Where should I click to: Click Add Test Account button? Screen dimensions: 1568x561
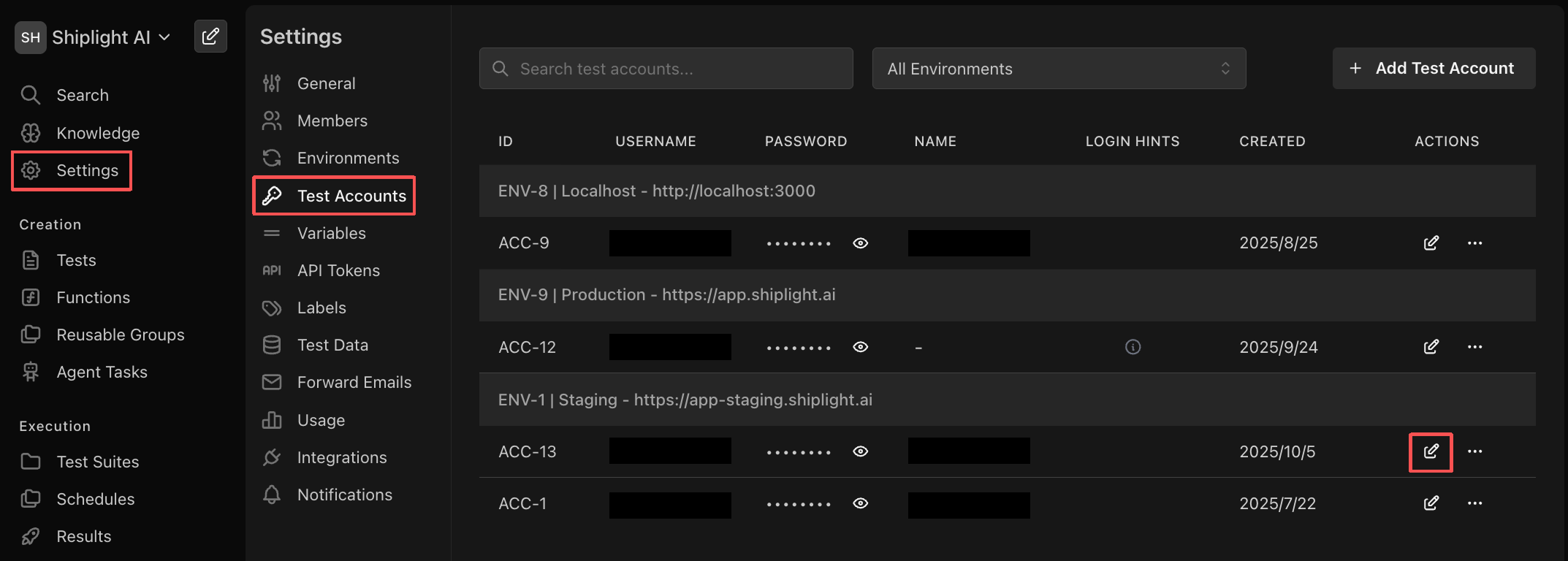tap(1434, 69)
